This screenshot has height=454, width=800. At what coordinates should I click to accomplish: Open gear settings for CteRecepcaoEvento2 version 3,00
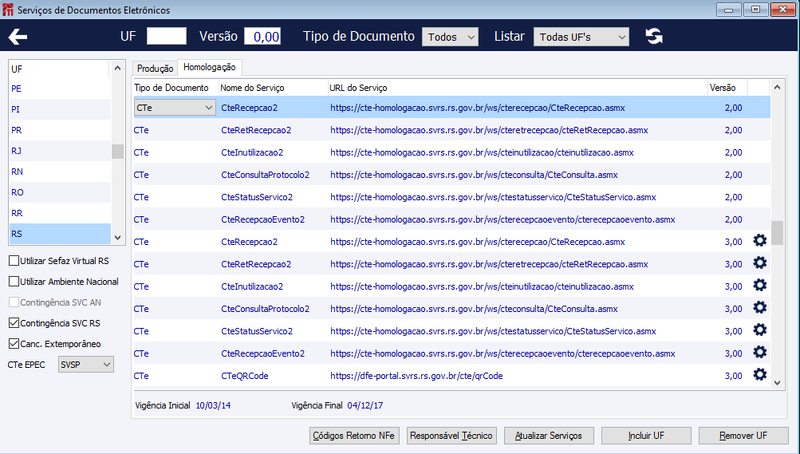click(760, 352)
